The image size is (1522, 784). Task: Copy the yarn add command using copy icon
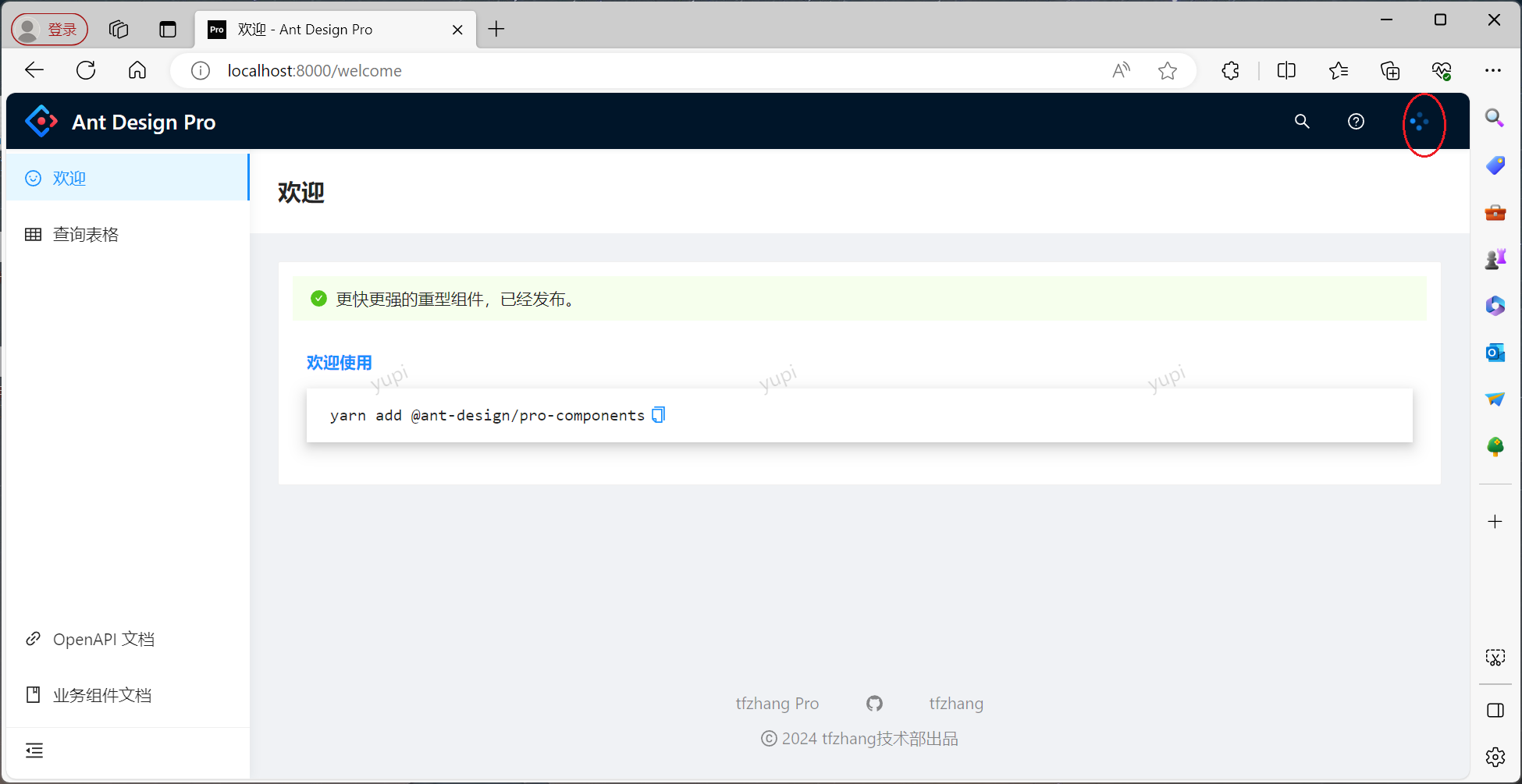pyautogui.click(x=658, y=414)
